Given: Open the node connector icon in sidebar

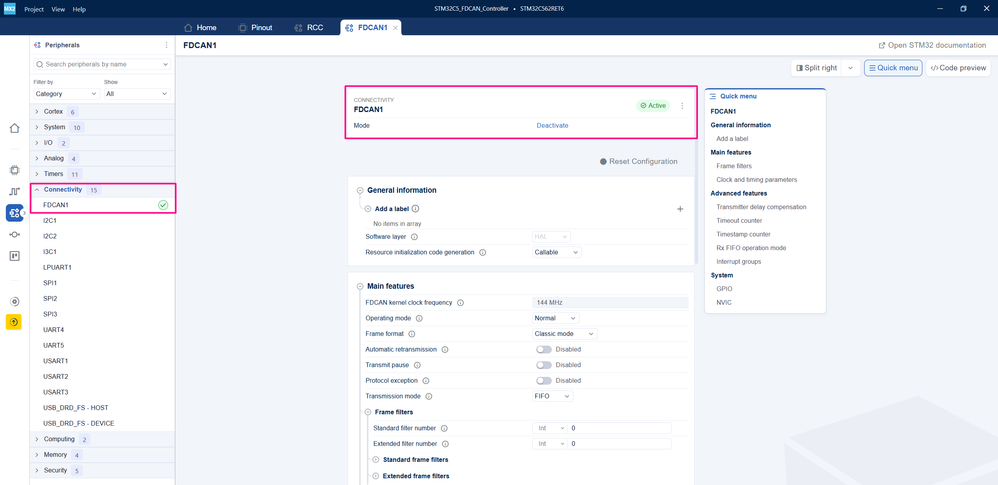Looking at the screenshot, I should pos(14,234).
